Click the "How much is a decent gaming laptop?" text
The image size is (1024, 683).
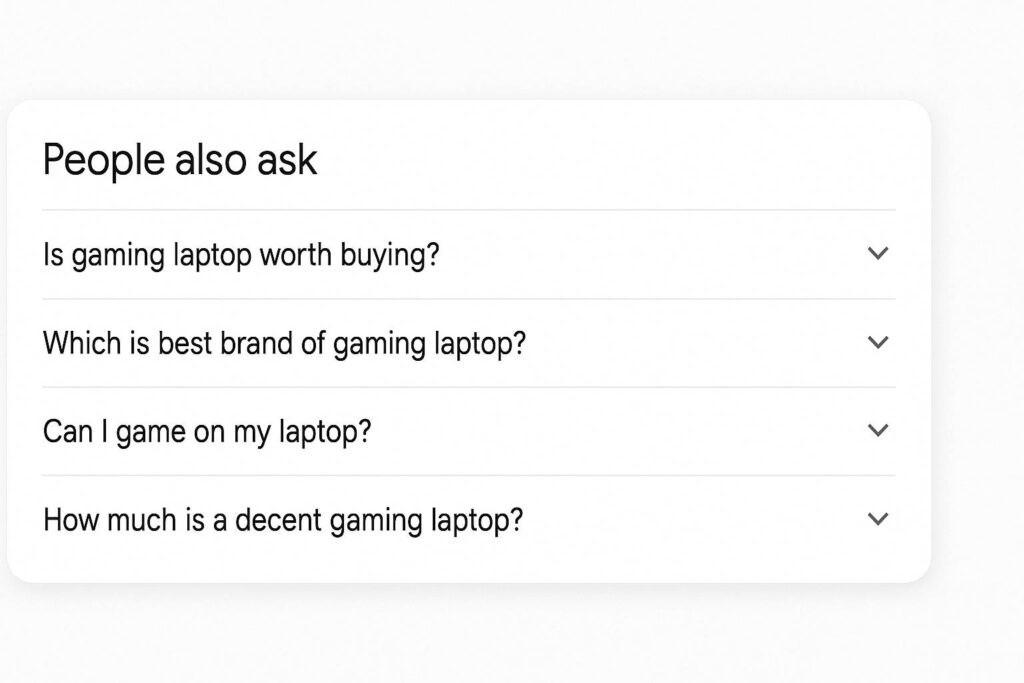[x=282, y=520]
